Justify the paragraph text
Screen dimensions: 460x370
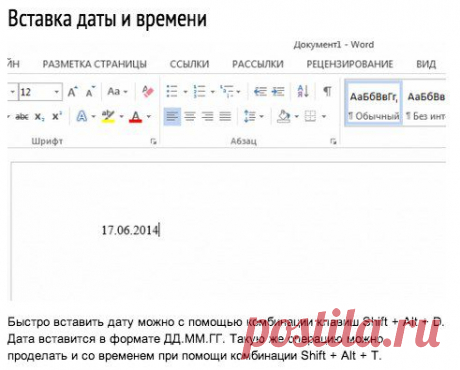click(225, 116)
